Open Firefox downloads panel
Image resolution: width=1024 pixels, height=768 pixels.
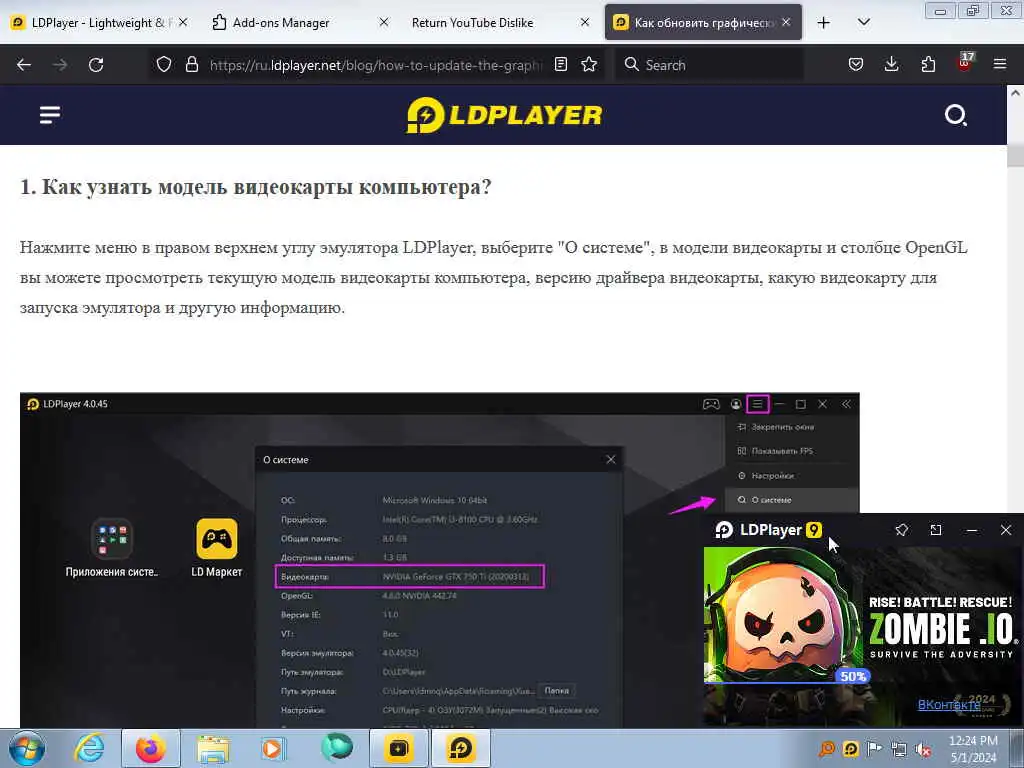click(891, 64)
